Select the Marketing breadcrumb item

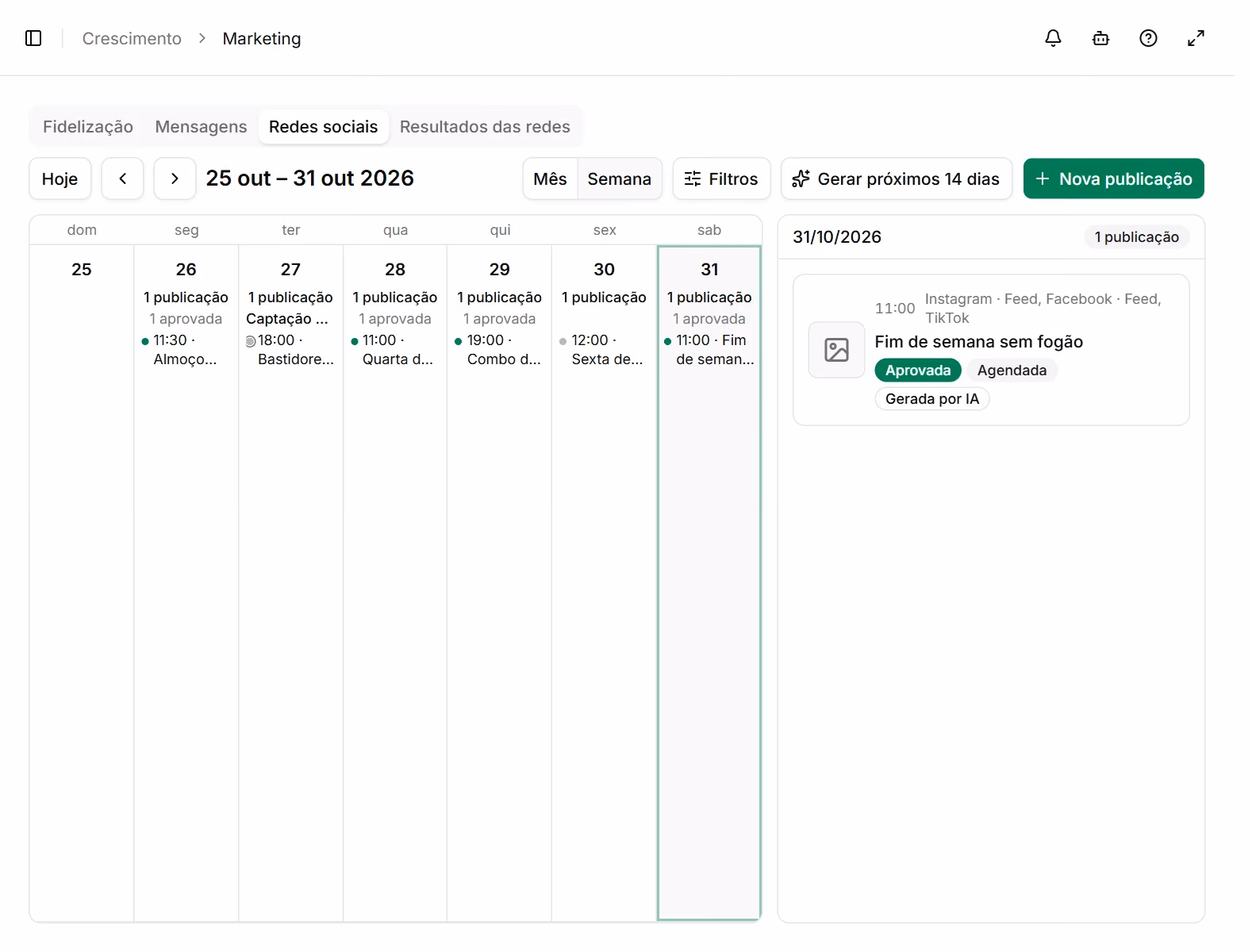262,38
